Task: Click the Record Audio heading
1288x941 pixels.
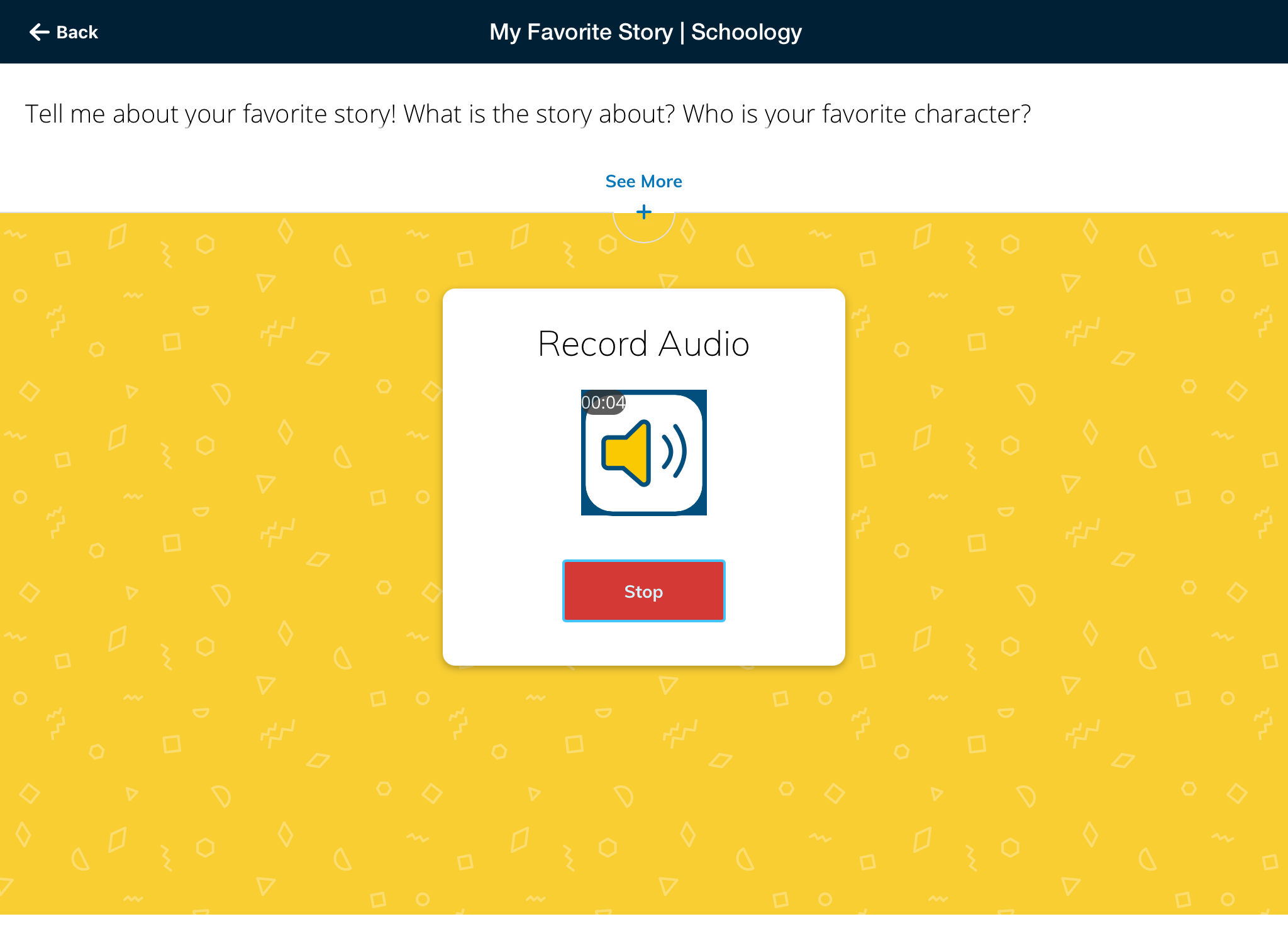Action: click(x=643, y=344)
